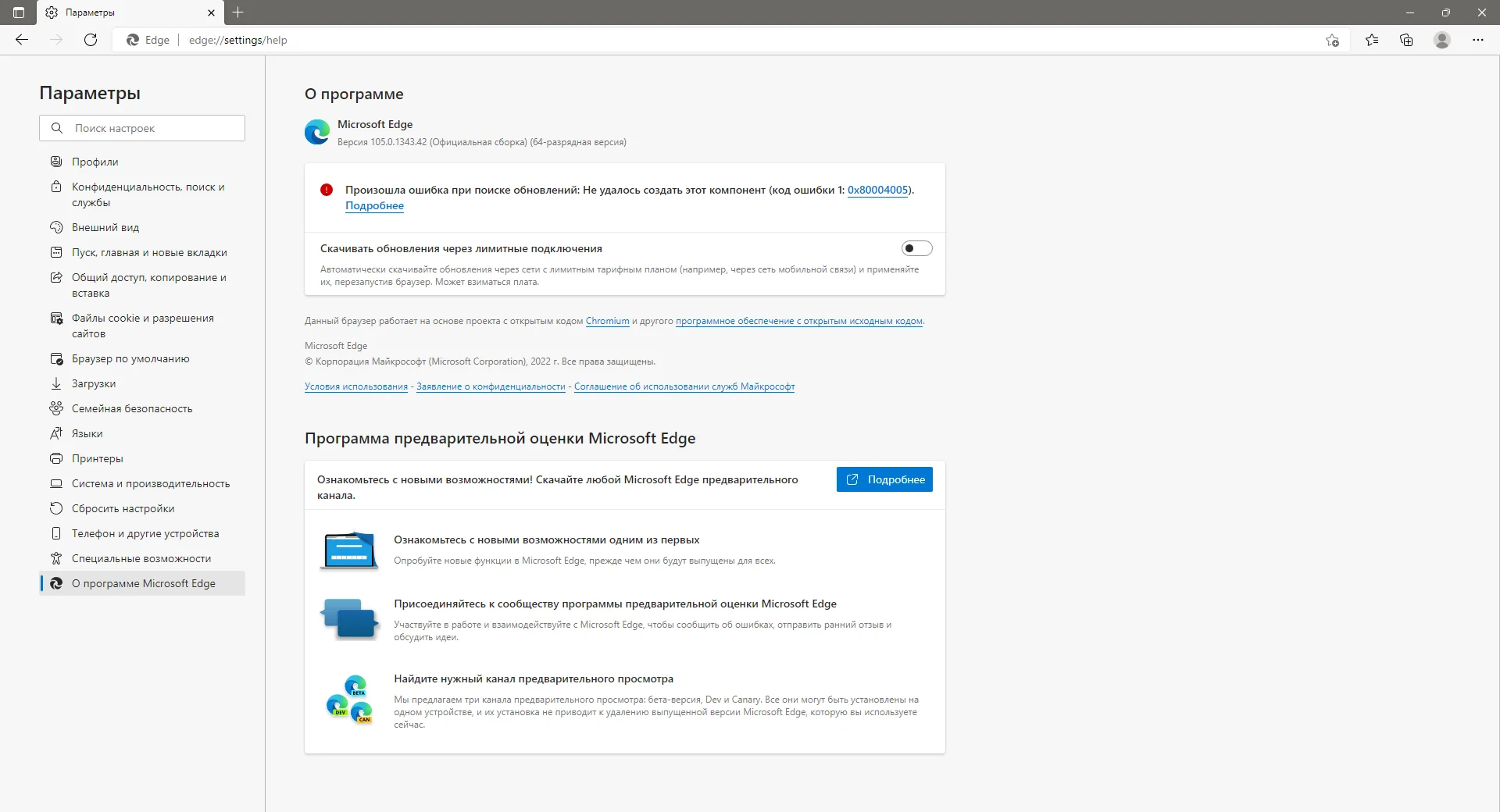Open программное обеспечение с открытым исходным кодом link
This screenshot has width=1500, height=812.
799,321
